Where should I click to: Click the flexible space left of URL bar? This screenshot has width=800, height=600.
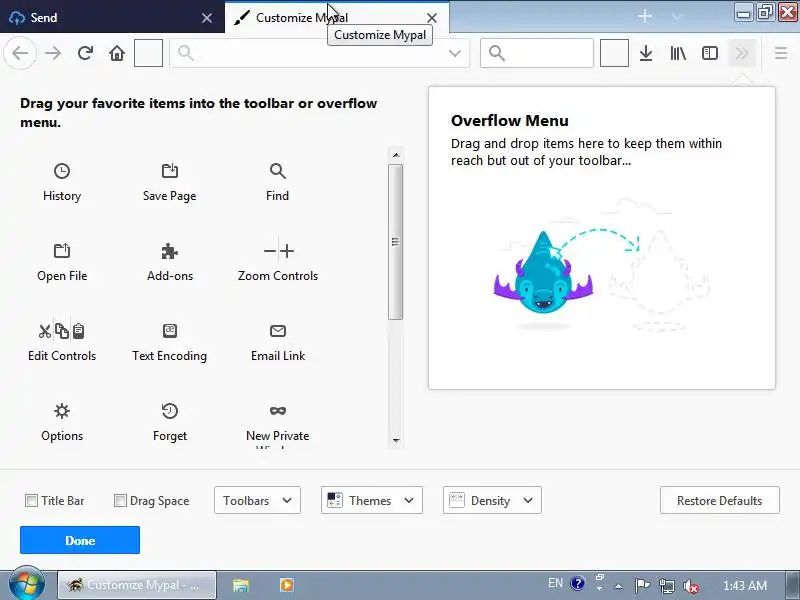148,53
